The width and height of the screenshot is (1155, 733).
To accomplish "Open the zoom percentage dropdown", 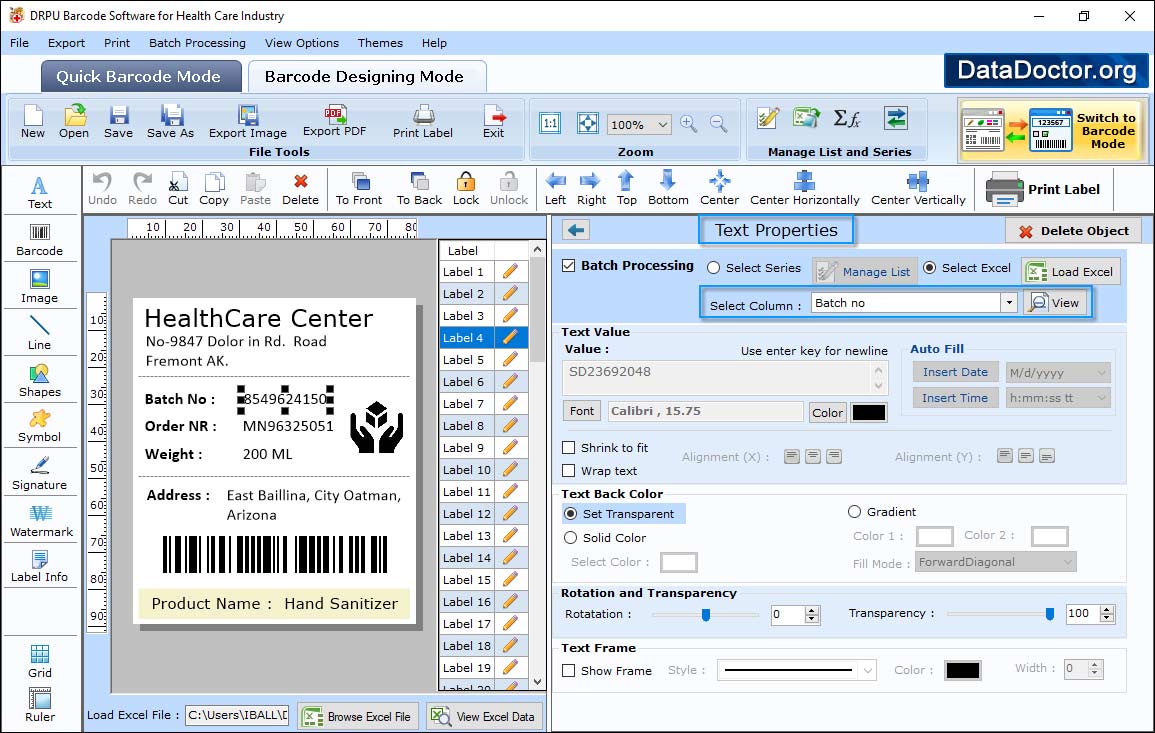I will [x=663, y=124].
